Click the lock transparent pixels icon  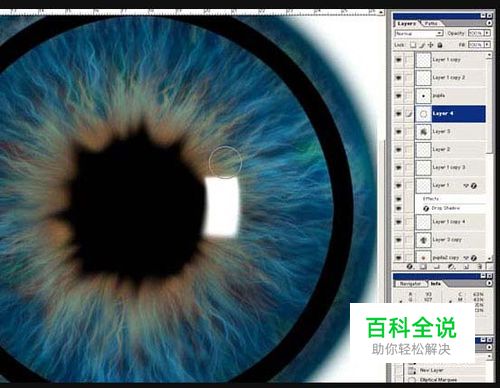[413, 45]
